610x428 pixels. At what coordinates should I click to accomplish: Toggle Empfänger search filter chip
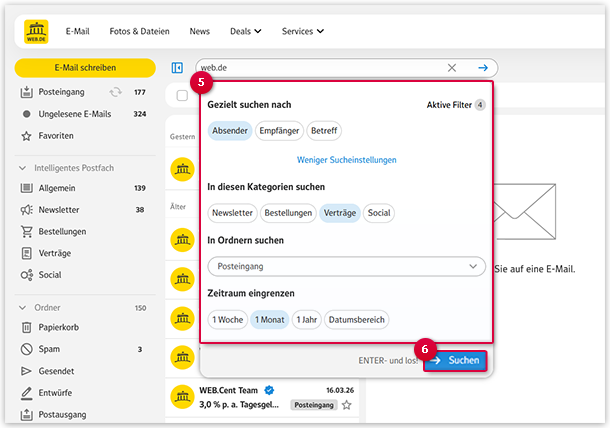point(279,131)
